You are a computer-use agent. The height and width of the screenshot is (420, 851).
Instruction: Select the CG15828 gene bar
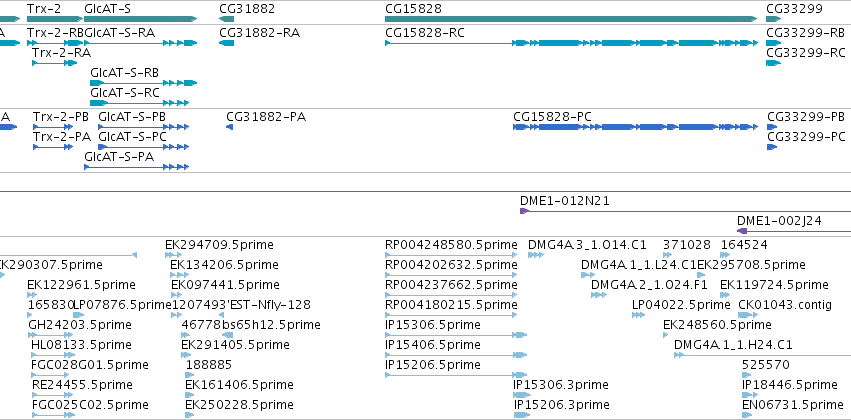tap(571, 19)
